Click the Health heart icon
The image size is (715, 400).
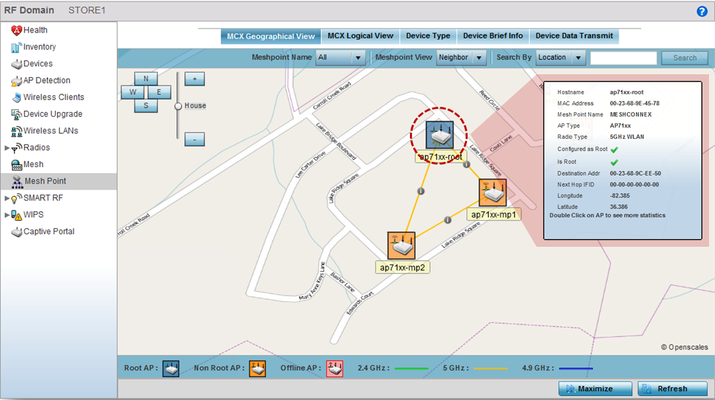(x=16, y=31)
